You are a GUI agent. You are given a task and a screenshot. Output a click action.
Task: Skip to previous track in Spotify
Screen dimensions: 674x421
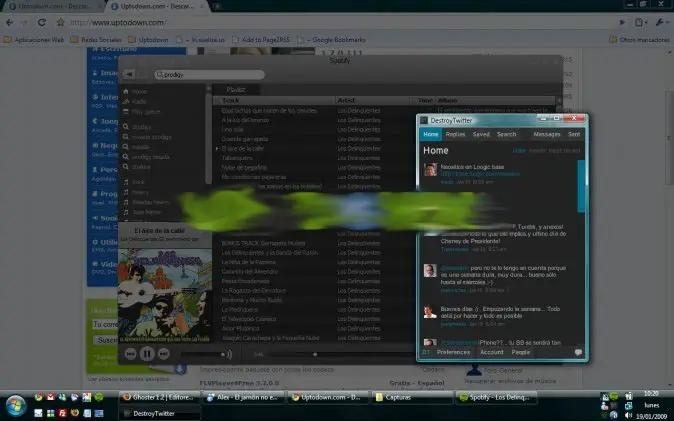pos(131,354)
